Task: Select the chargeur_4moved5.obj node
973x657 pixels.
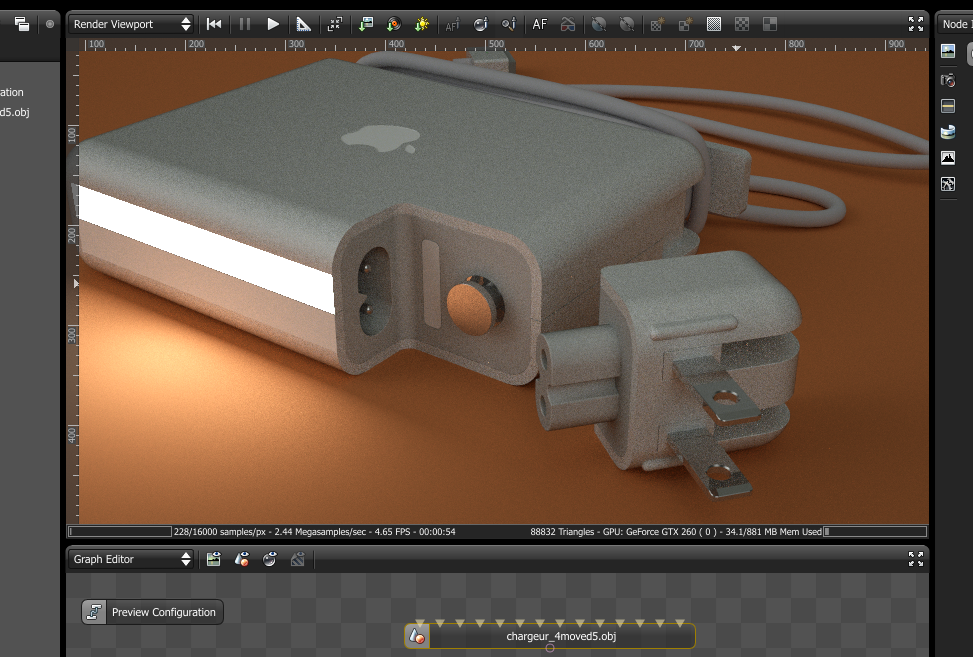Action: point(550,636)
